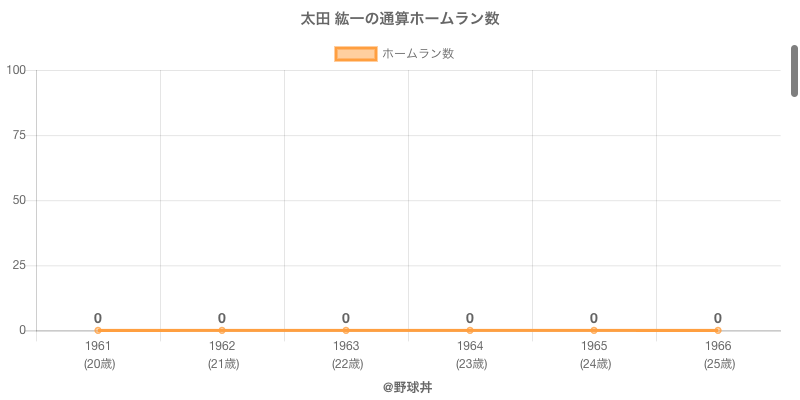Select the 1963 data point
This screenshot has height=400, width=800.
[346, 330]
